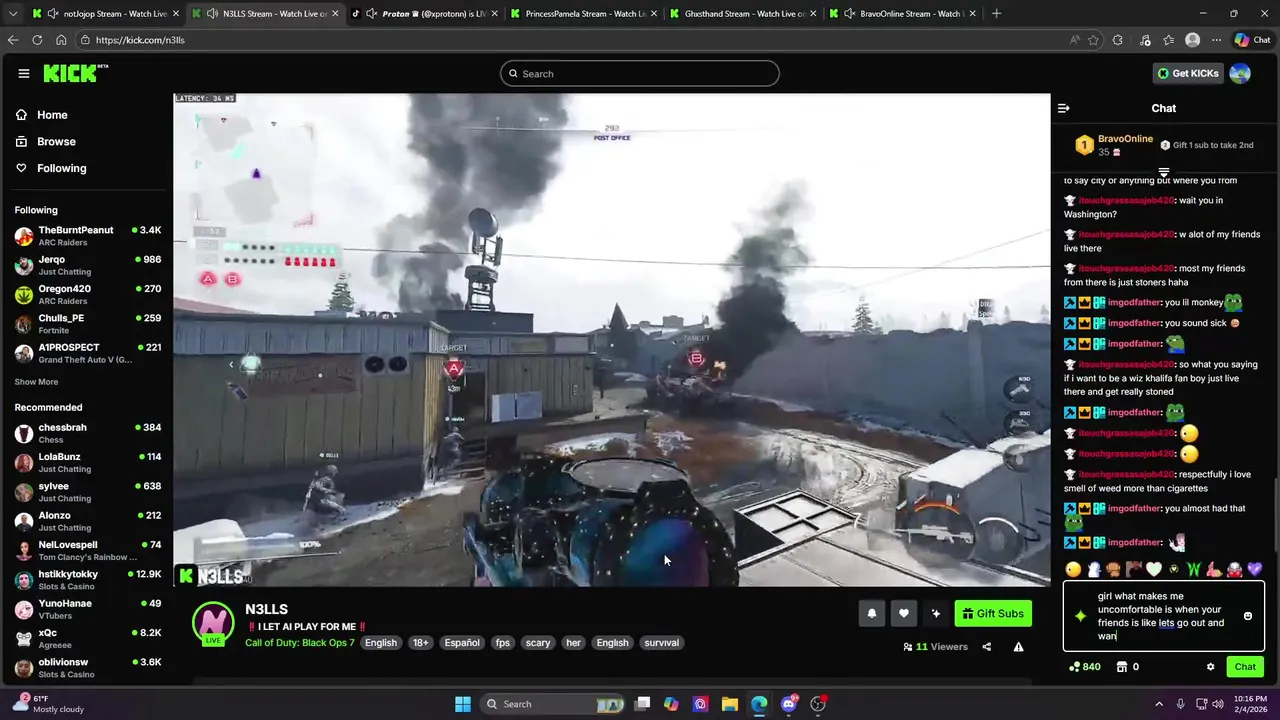Click the notification bell icon under stream
This screenshot has width=1280, height=720.
tap(871, 614)
